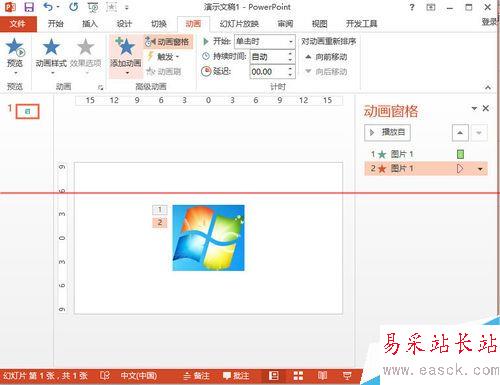Click animation tag 2 on the slide
This screenshot has height=385, width=500.
(x=160, y=223)
